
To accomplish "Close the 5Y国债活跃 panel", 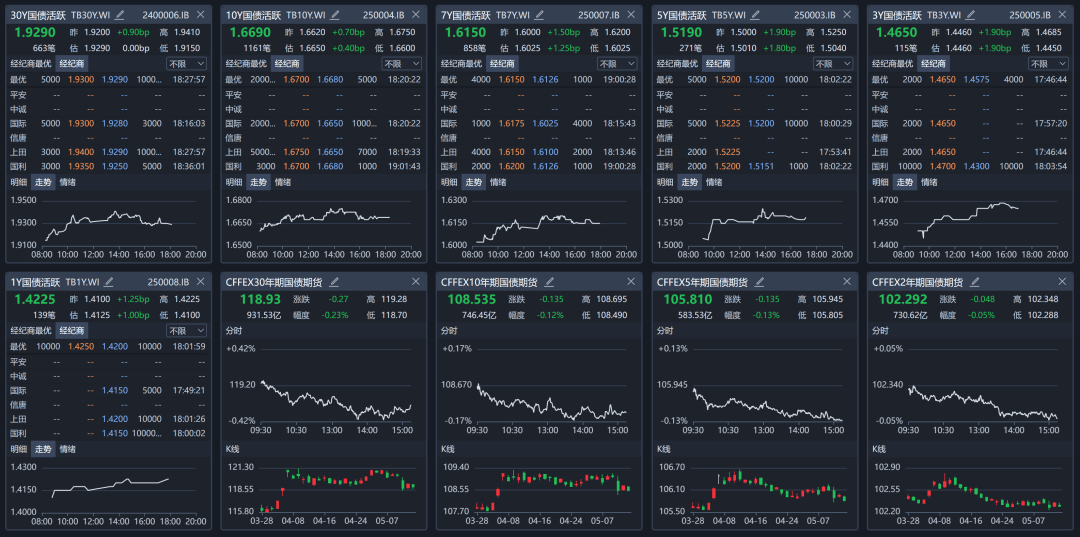I will (846, 14).
